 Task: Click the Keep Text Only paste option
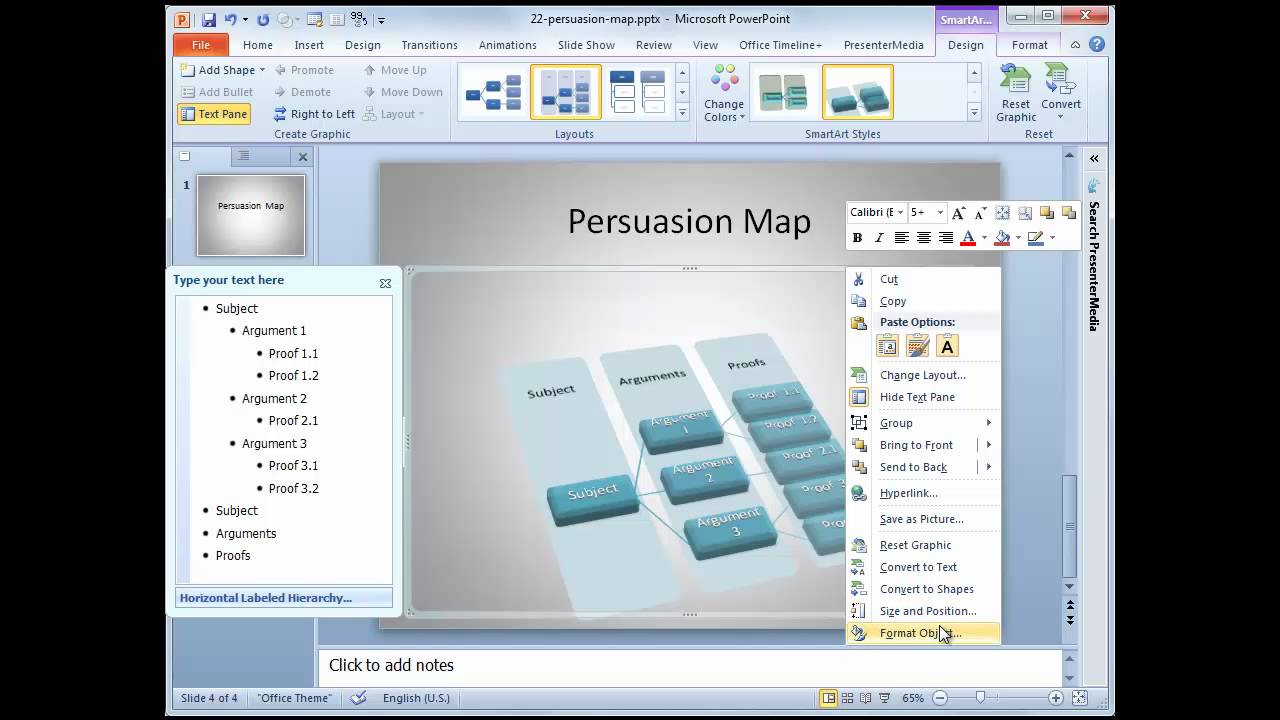(947, 346)
